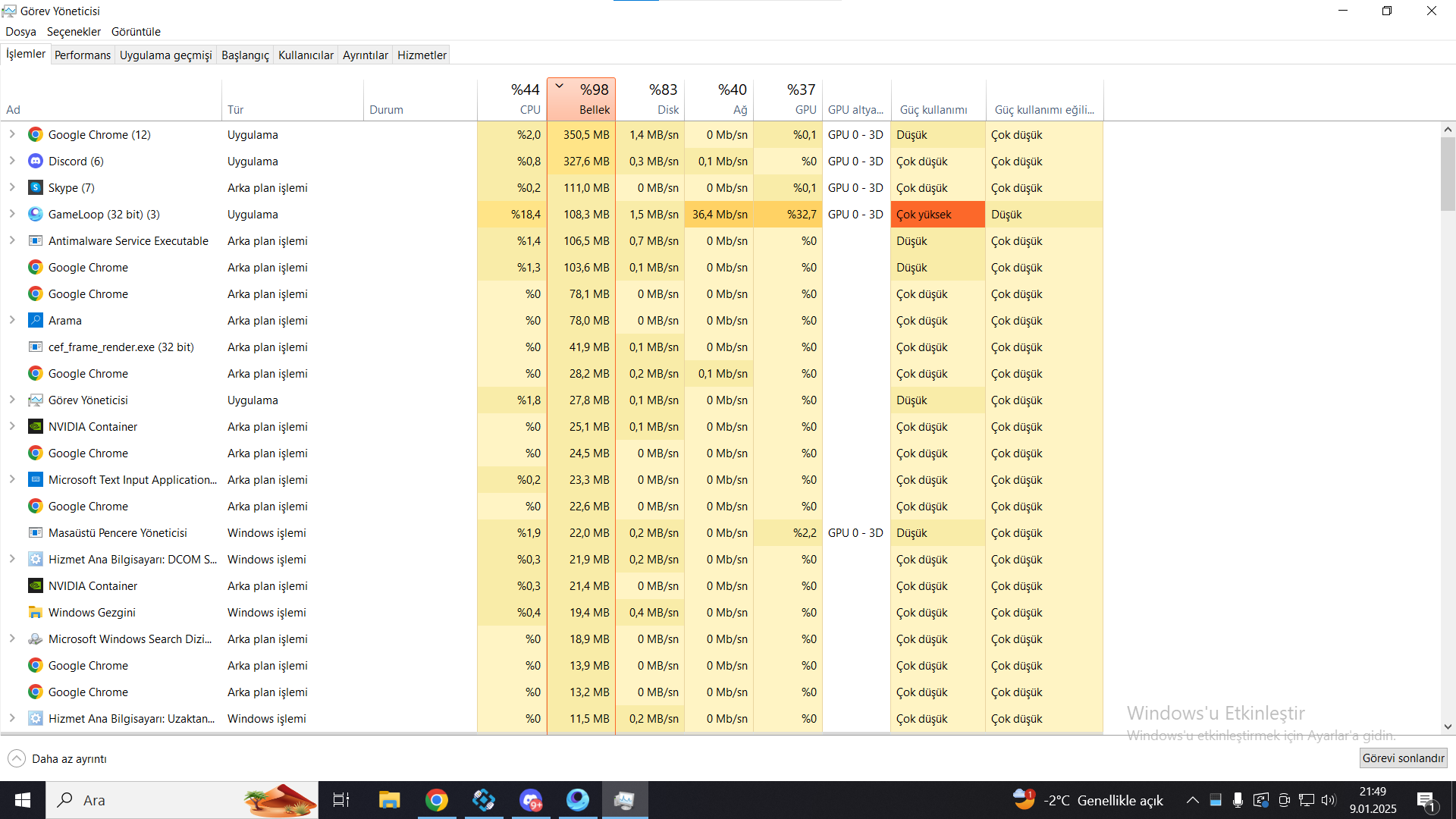This screenshot has width=1456, height=819.
Task: Expand the Antimalware Service Executable row
Action: click(x=12, y=240)
